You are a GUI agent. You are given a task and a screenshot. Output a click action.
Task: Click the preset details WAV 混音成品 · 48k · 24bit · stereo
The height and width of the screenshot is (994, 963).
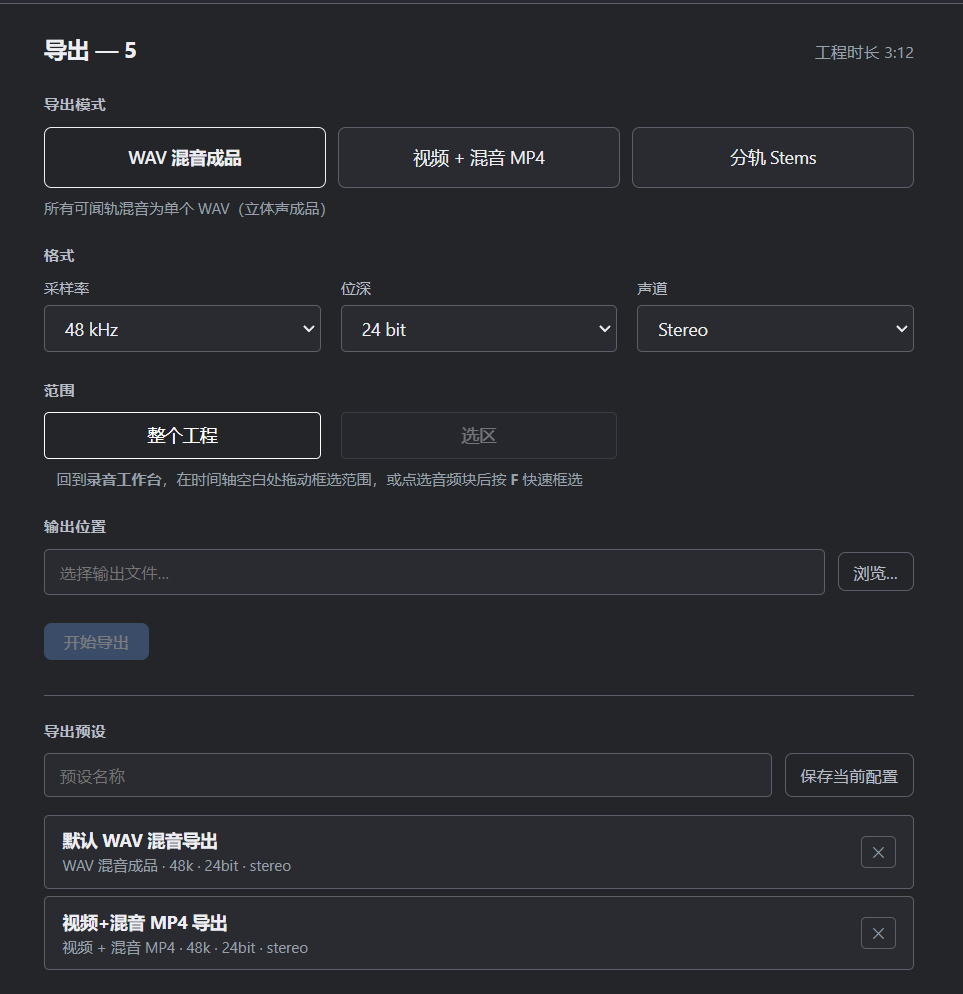[x=176, y=866]
